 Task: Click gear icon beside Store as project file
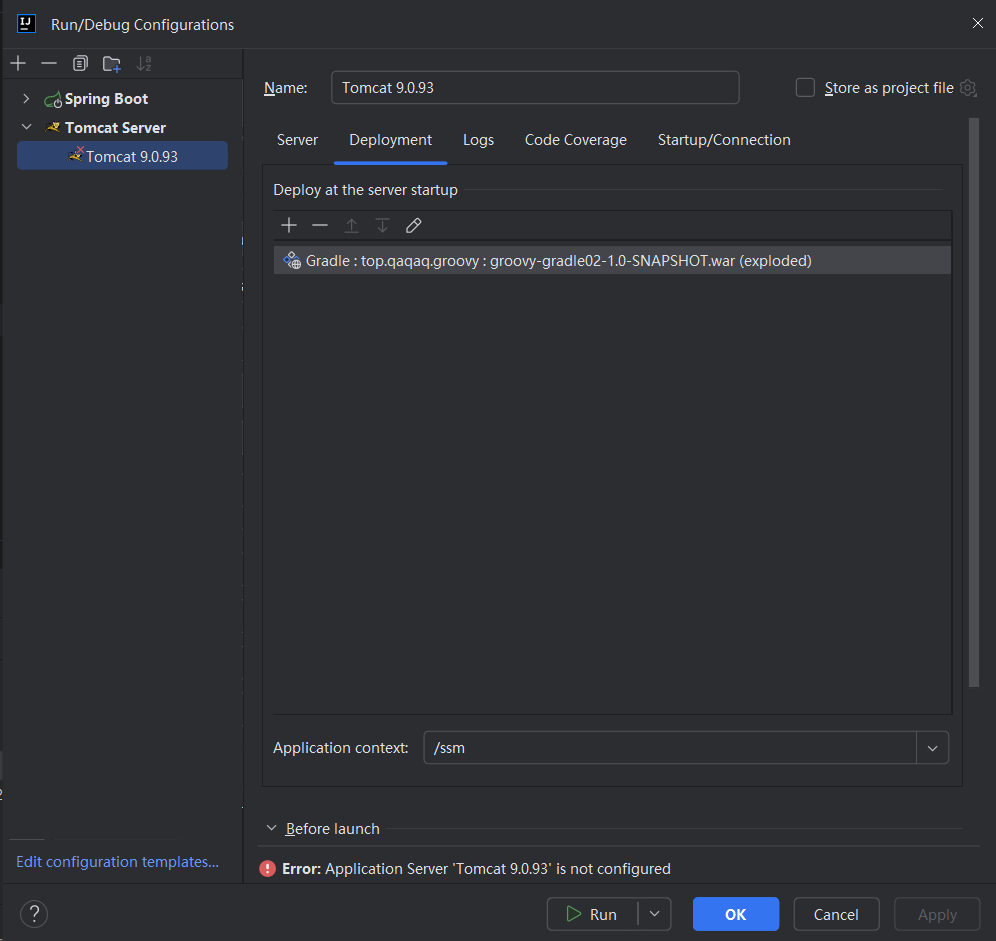[x=967, y=88]
